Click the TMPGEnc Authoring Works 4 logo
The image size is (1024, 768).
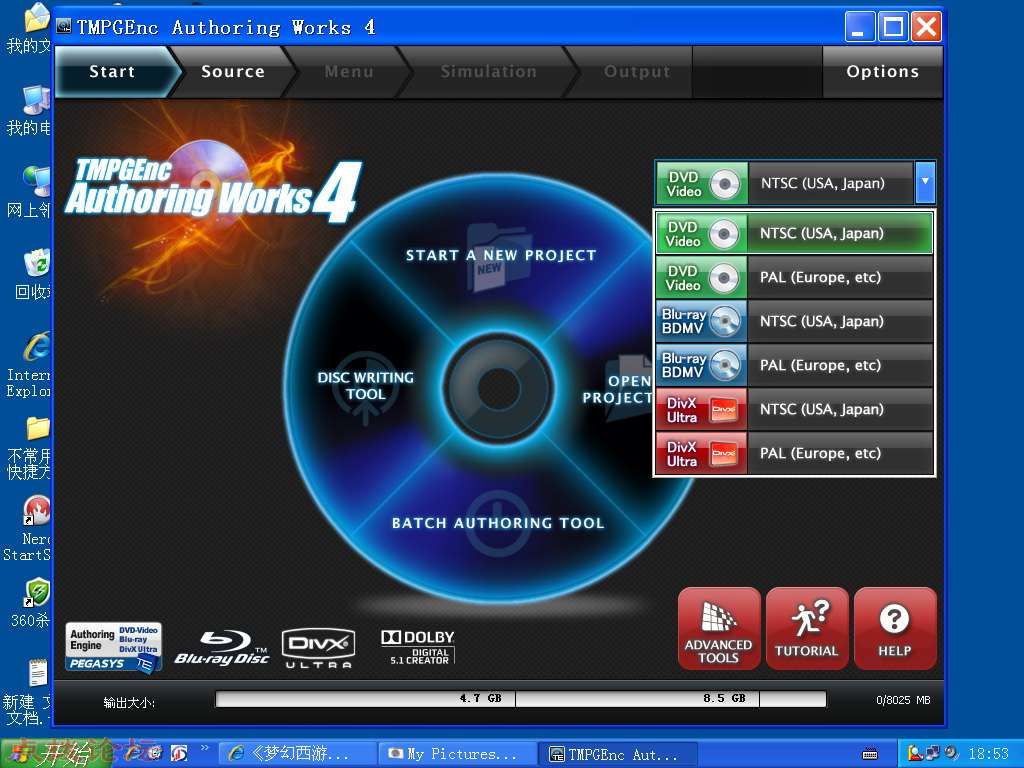tap(212, 189)
